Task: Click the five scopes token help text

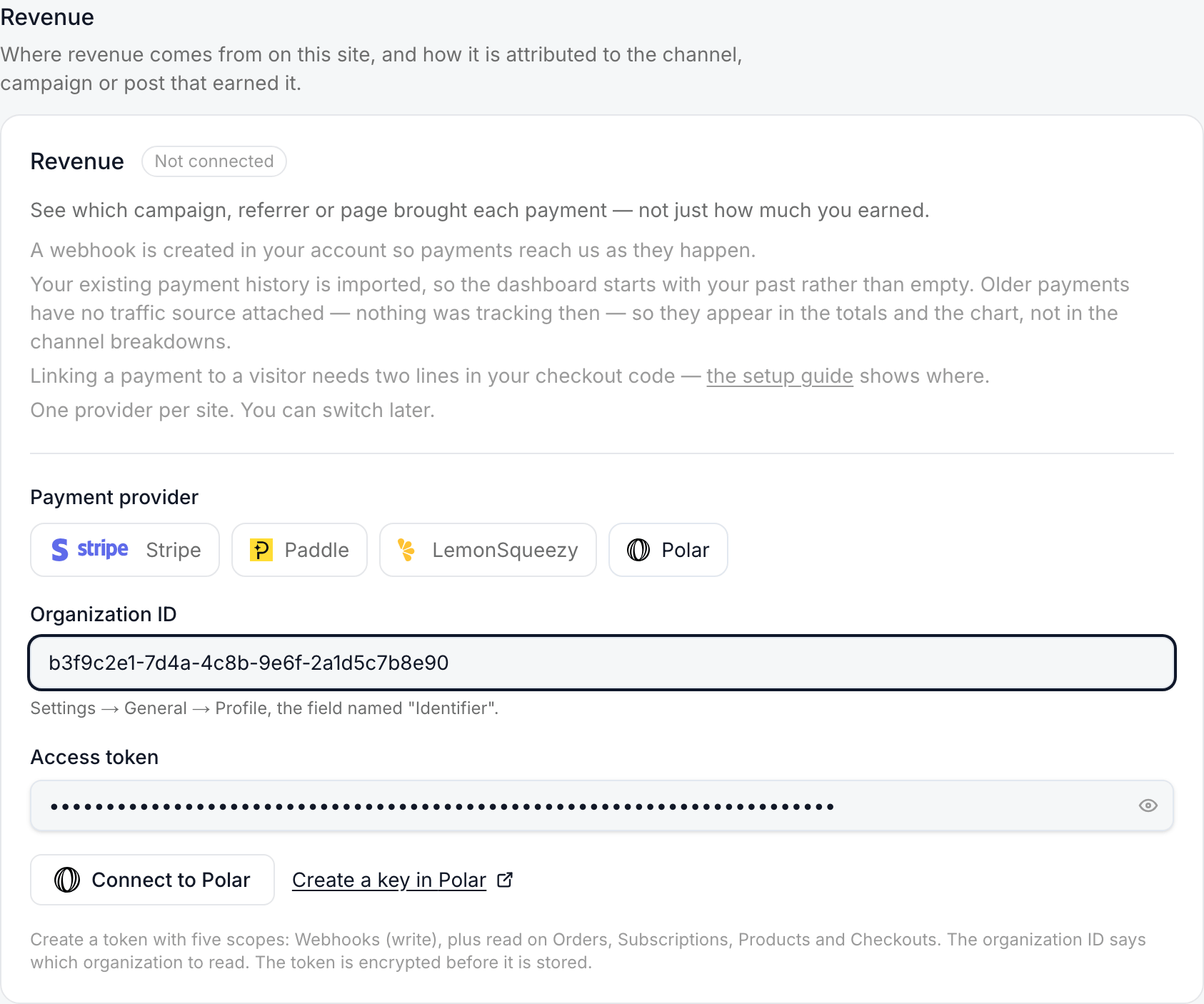Action: pos(588,950)
